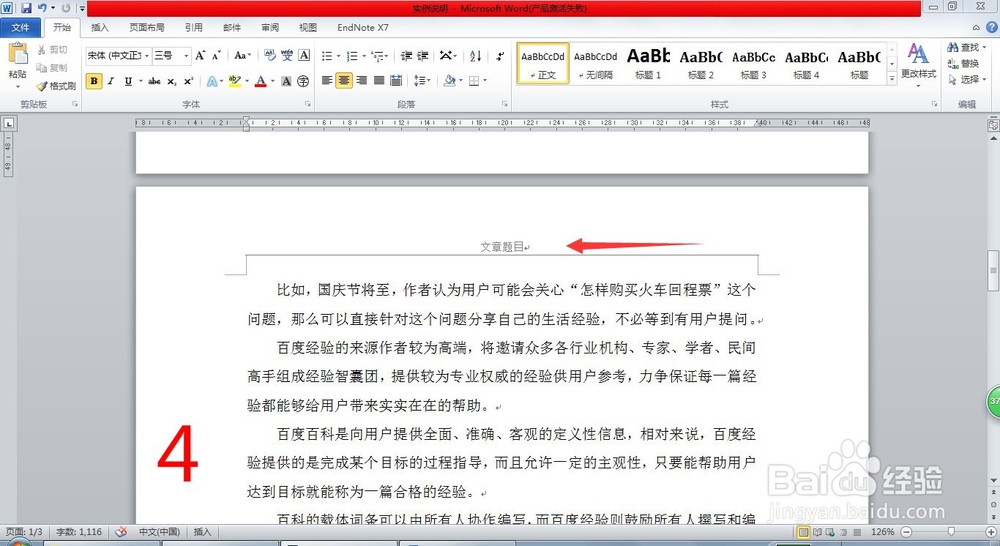The width and height of the screenshot is (1000, 546).
Task: Open the font name dropdown (宋体)
Action: coord(147,55)
